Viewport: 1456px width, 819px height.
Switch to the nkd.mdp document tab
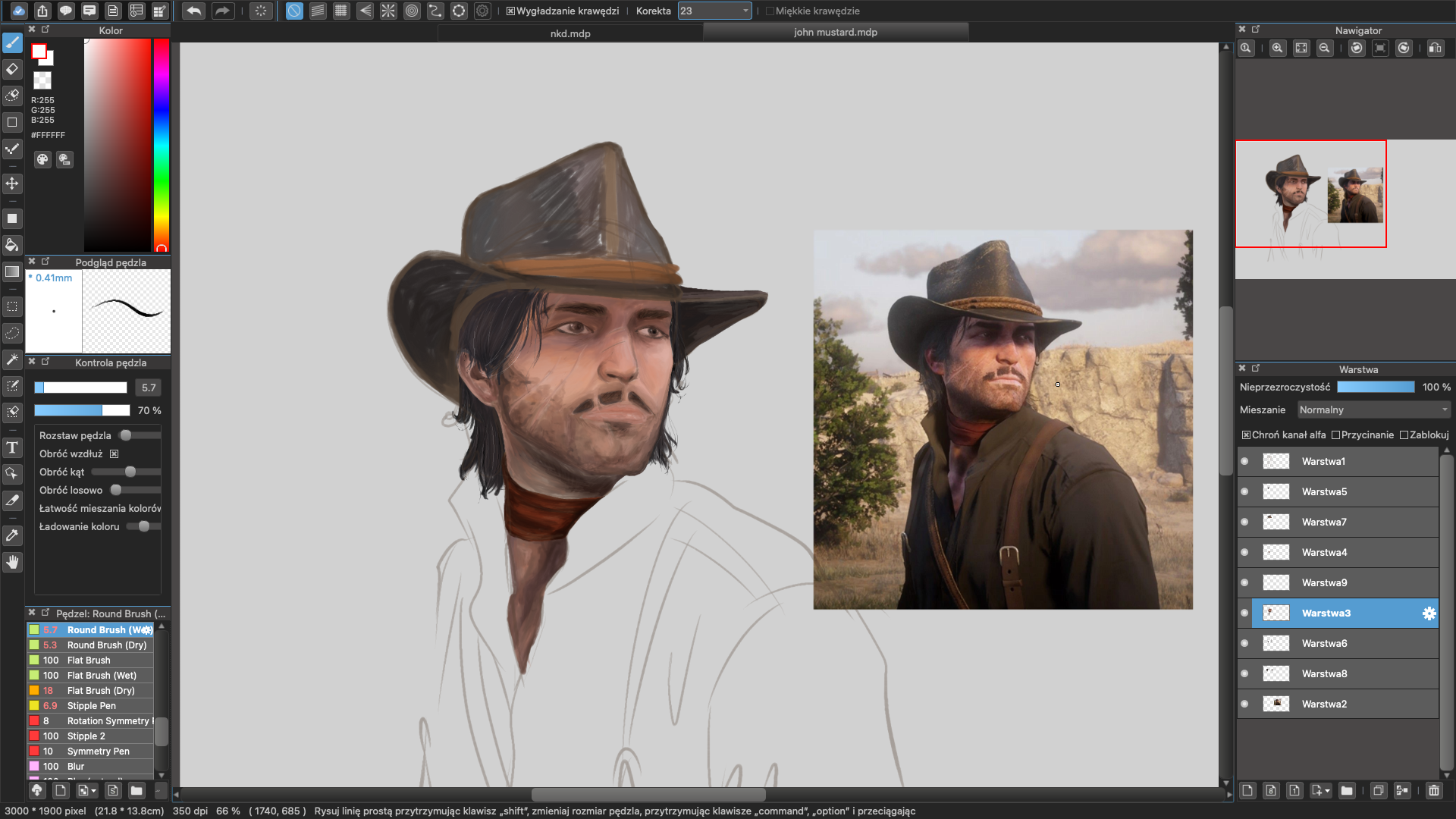(570, 33)
